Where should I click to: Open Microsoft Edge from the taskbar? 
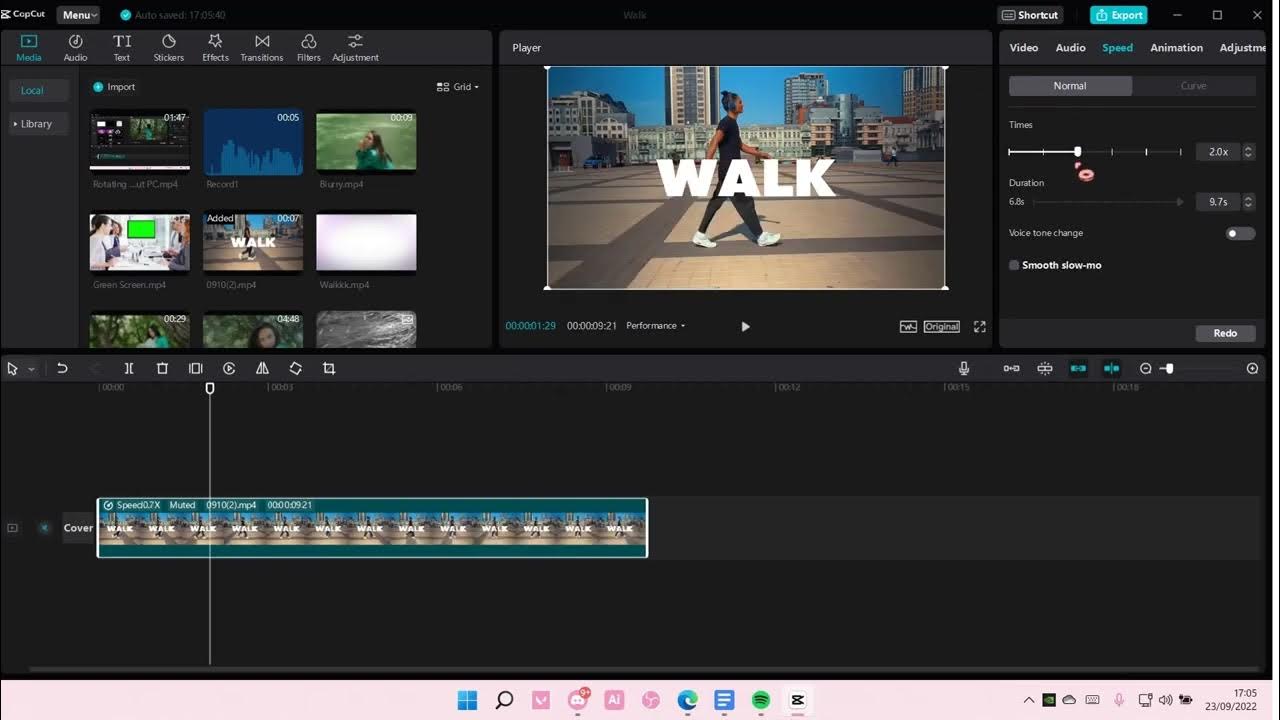point(687,700)
